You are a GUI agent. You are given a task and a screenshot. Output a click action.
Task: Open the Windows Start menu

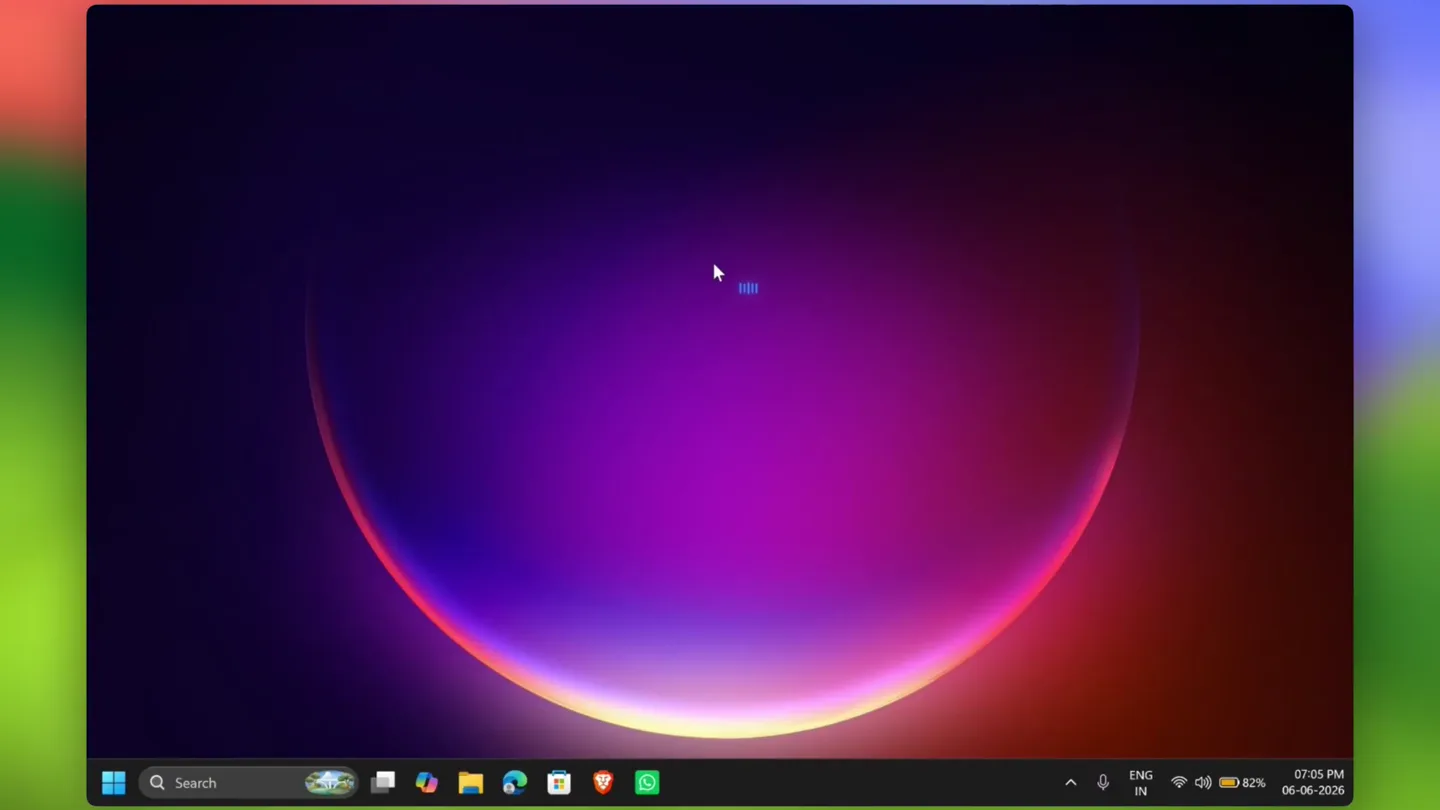coord(114,783)
